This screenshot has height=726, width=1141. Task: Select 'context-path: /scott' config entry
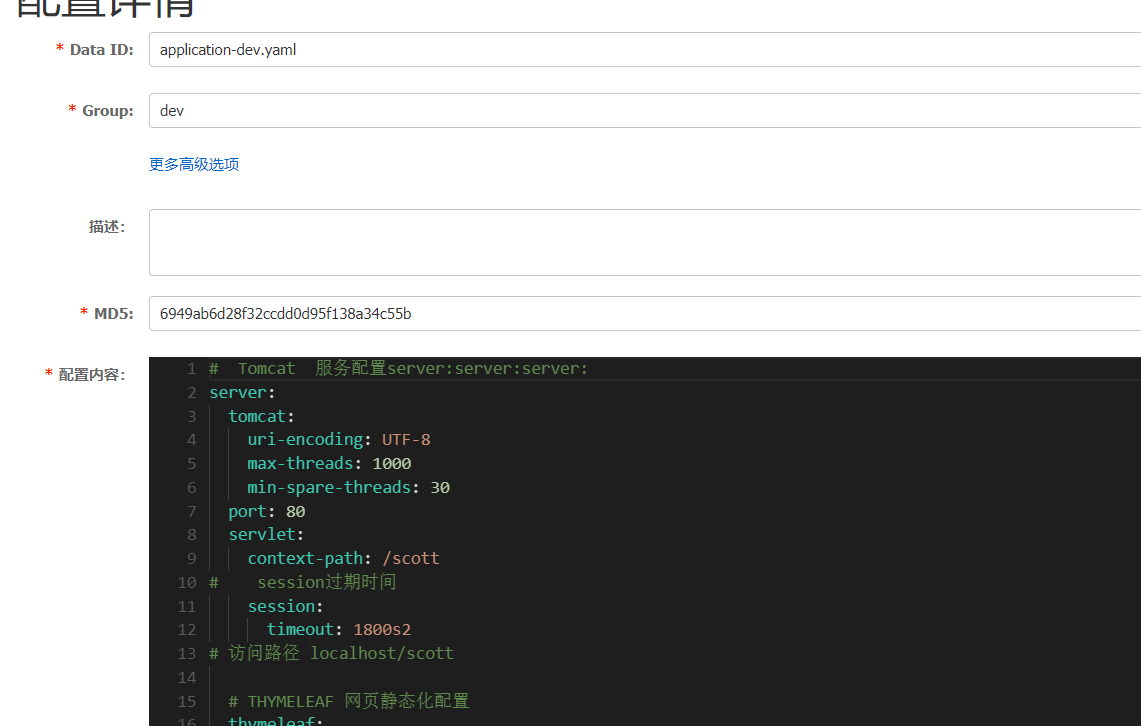[343, 558]
